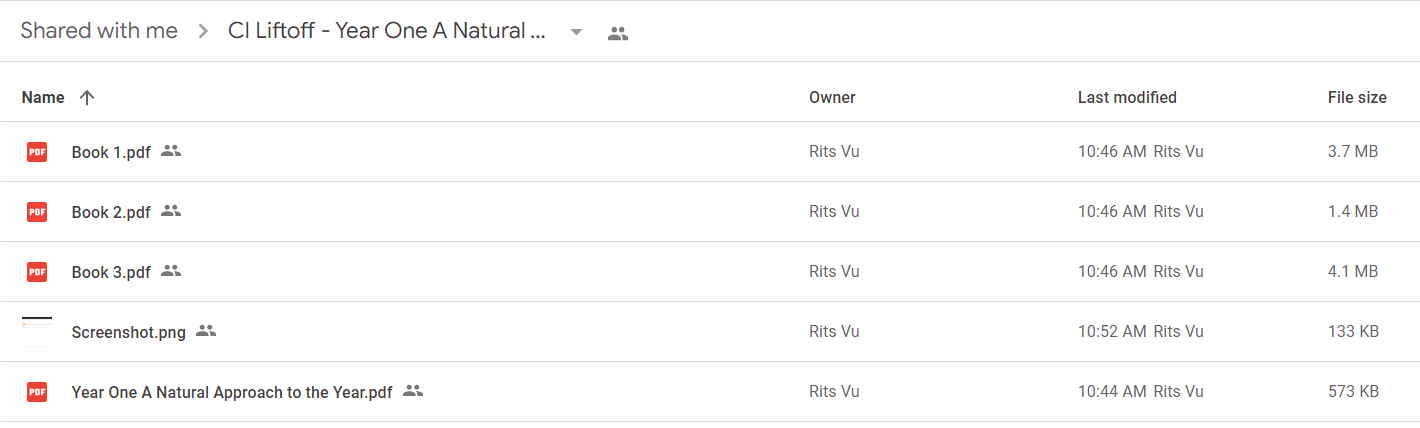Image resolution: width=1420 pixels, height=428 pixels.
Task: Click the File size column header
Action: tap(1357, 97)
